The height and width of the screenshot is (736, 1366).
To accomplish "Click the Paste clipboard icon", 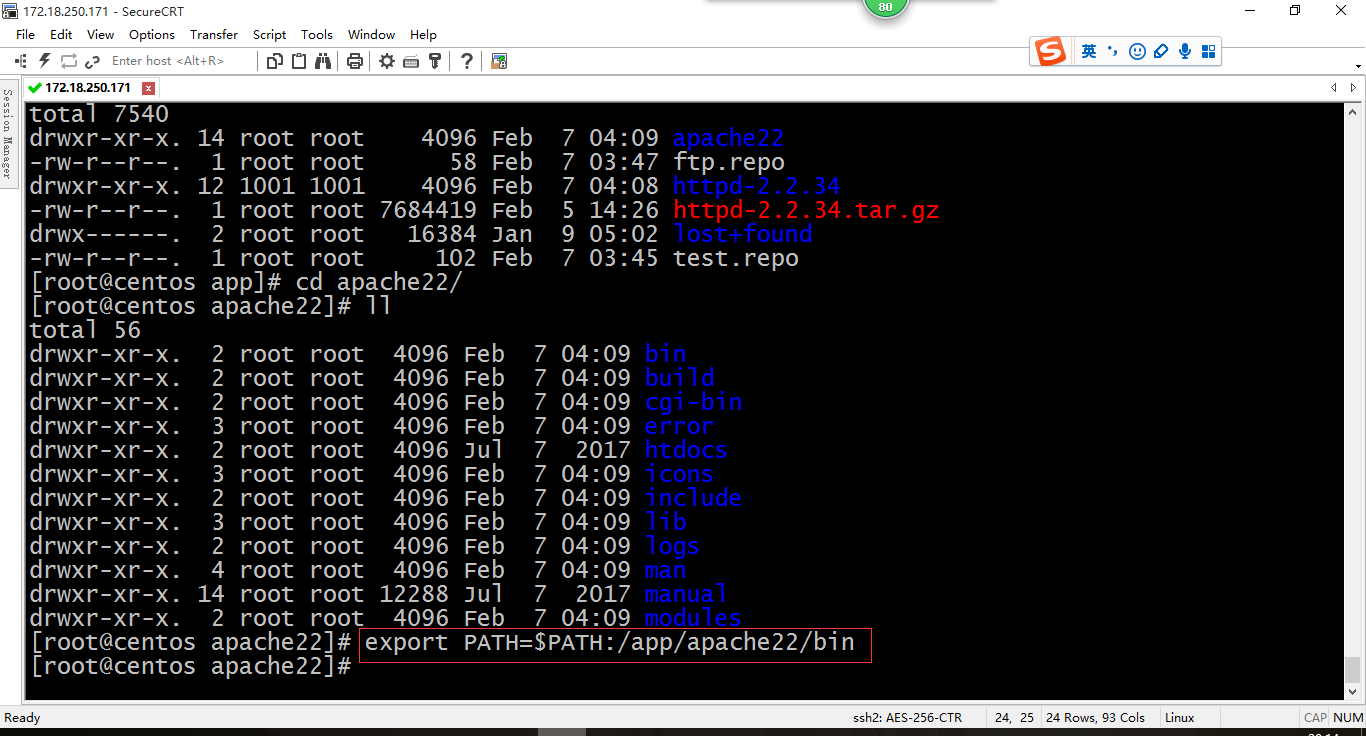I will tap(299, 61).
